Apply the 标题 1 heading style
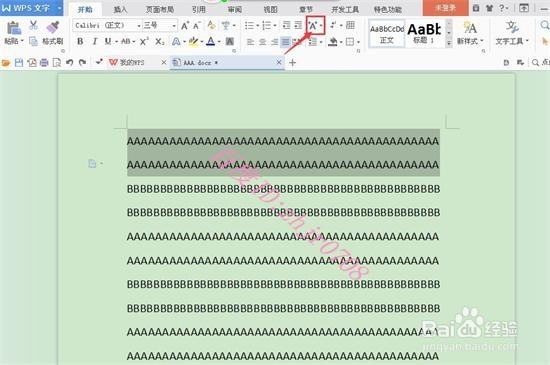Image resolution: width=550 pixels, height=365 pixels. (424, 34)
